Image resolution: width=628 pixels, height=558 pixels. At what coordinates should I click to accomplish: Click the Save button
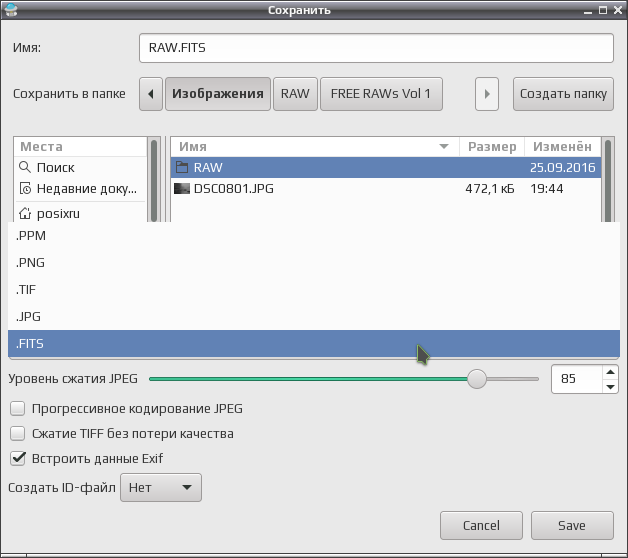(x=572, y=525)
